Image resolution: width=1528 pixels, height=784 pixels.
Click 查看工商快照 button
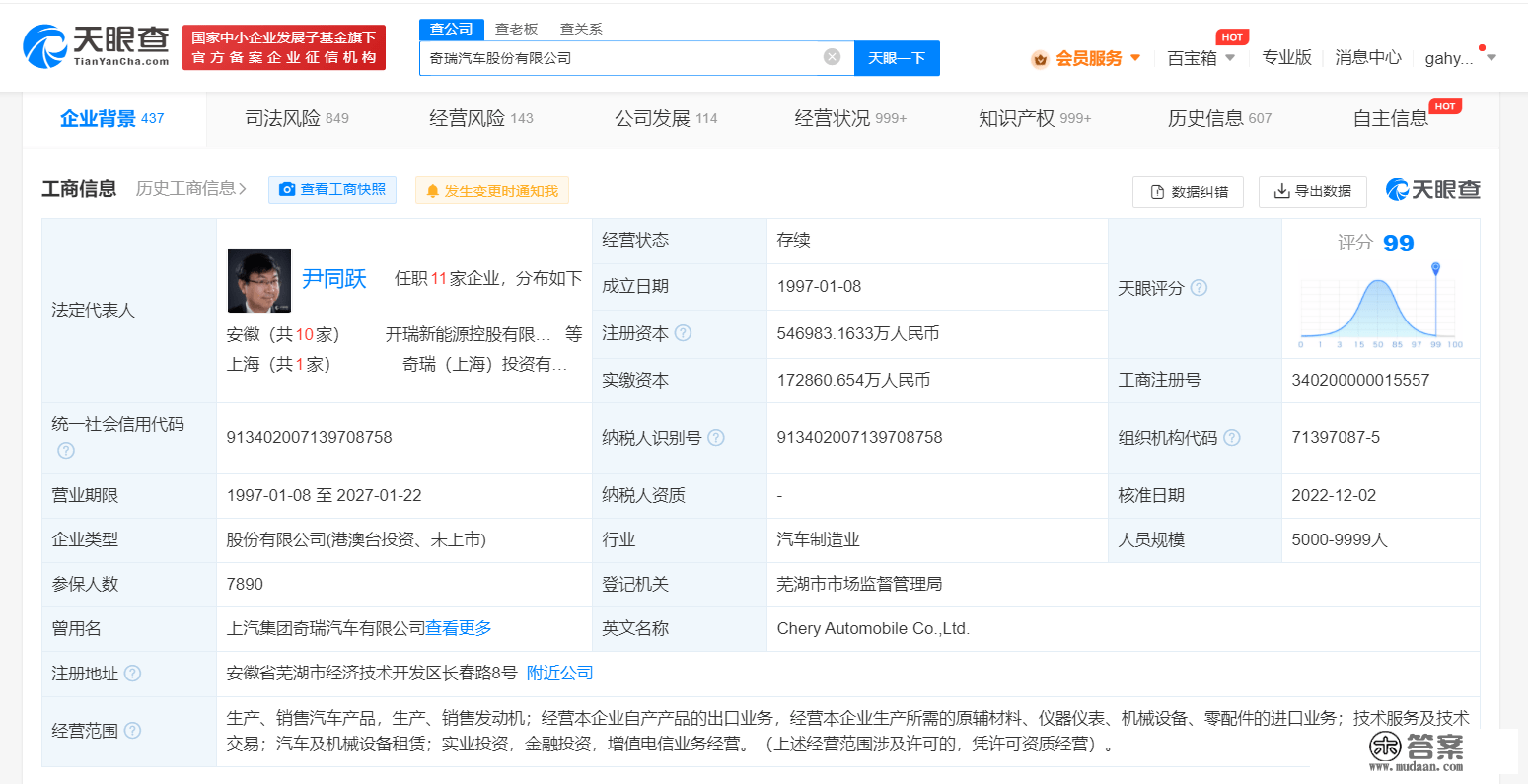[332, 189]
